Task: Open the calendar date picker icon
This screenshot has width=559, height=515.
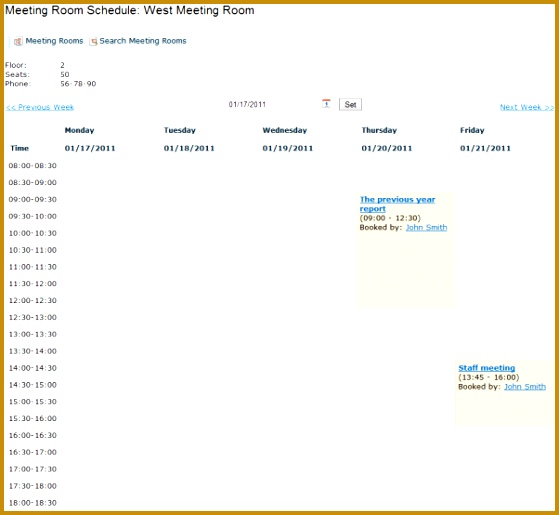Action: [x=326, y=104]
